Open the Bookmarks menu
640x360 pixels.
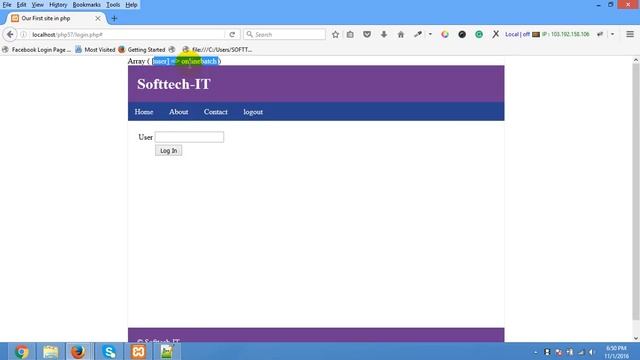pyautogui.click(x=87, y=5)
